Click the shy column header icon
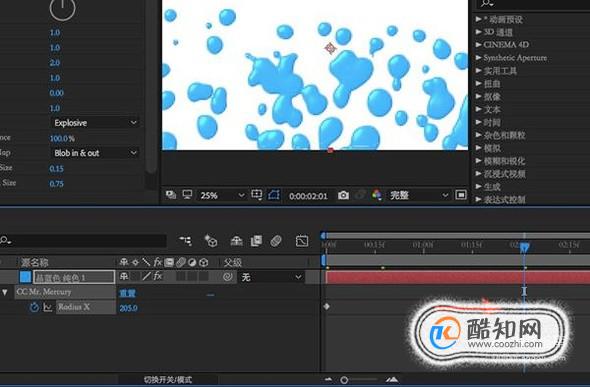The width and height of the screenshot is (590, 387). (x=124, y=262)
